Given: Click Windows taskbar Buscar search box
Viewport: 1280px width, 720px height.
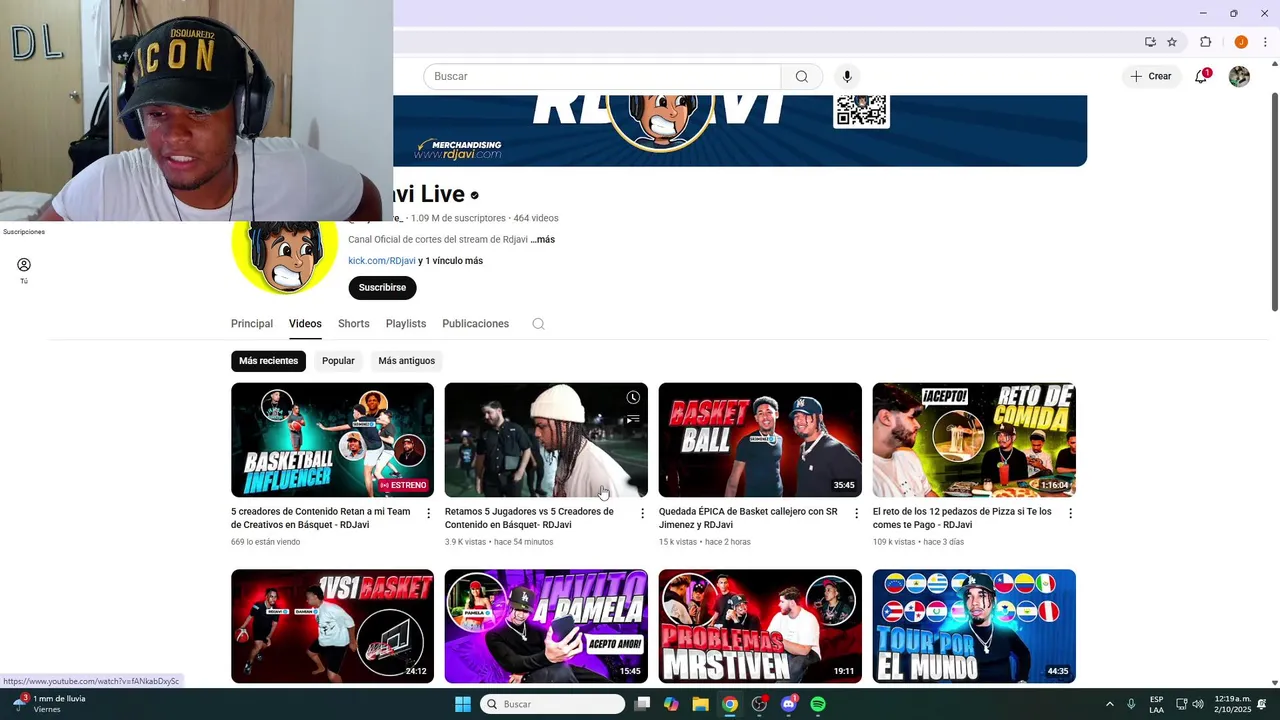Looking at the screenshot, I should click(552, 704).
